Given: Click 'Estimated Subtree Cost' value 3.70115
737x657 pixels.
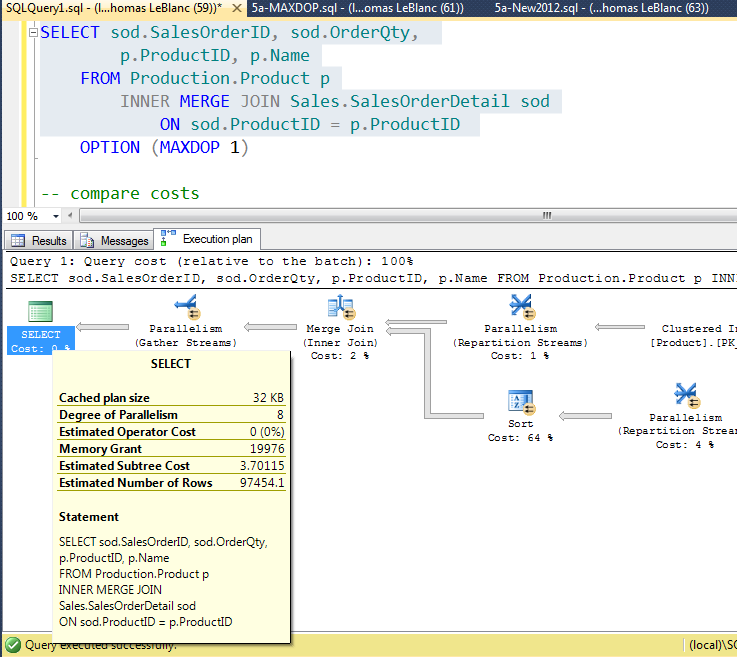Looking at the screenshot, I should tap(262, 466).
